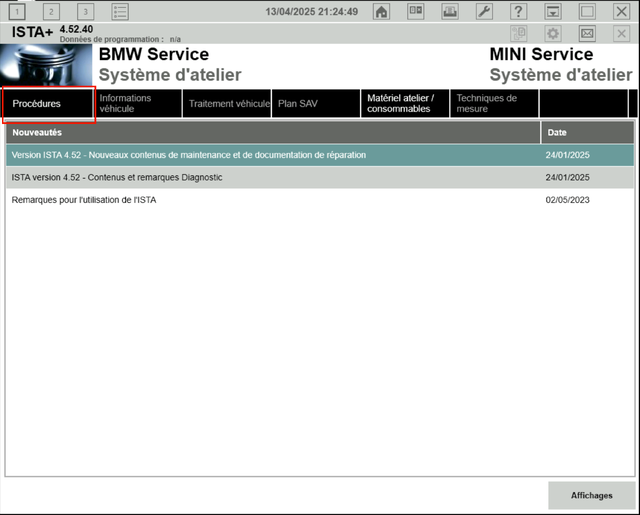640x515 pixels.
Task: Open the split-view display icon
Action: coord(416,11)
